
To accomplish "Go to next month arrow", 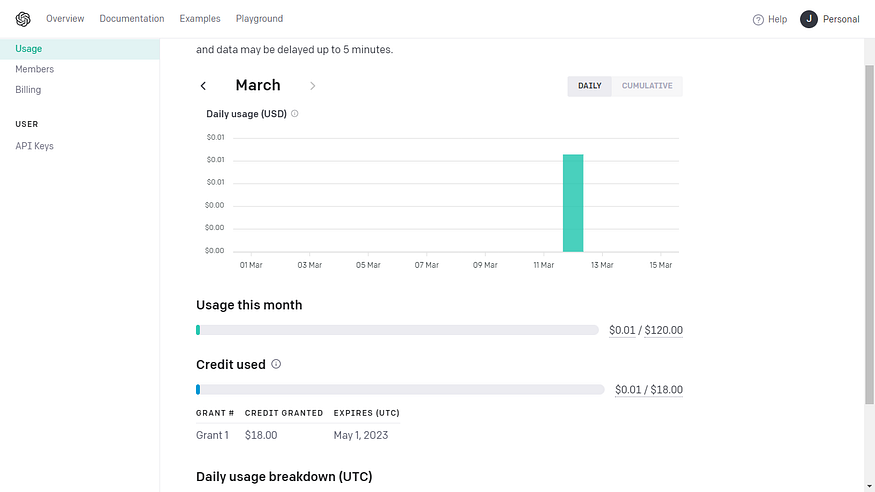I will [x=312, y=86].
